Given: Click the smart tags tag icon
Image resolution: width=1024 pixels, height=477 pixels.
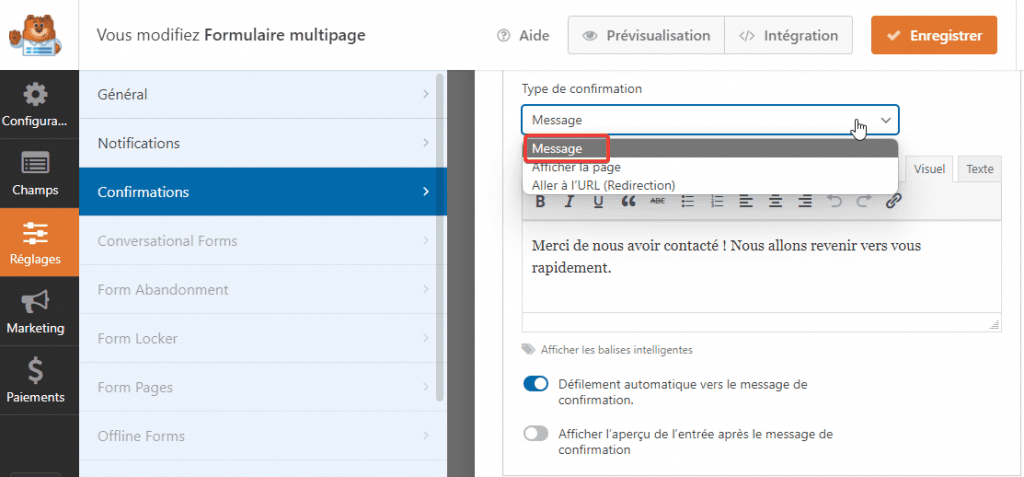Looking at the screenshot, I should click(x=528, y=350).
